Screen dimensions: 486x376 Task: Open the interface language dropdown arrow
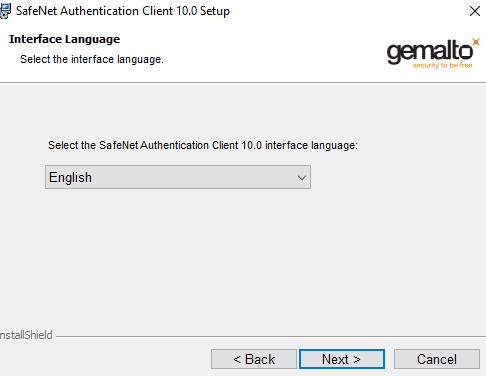pyautogui.click(x=302, y=178)
